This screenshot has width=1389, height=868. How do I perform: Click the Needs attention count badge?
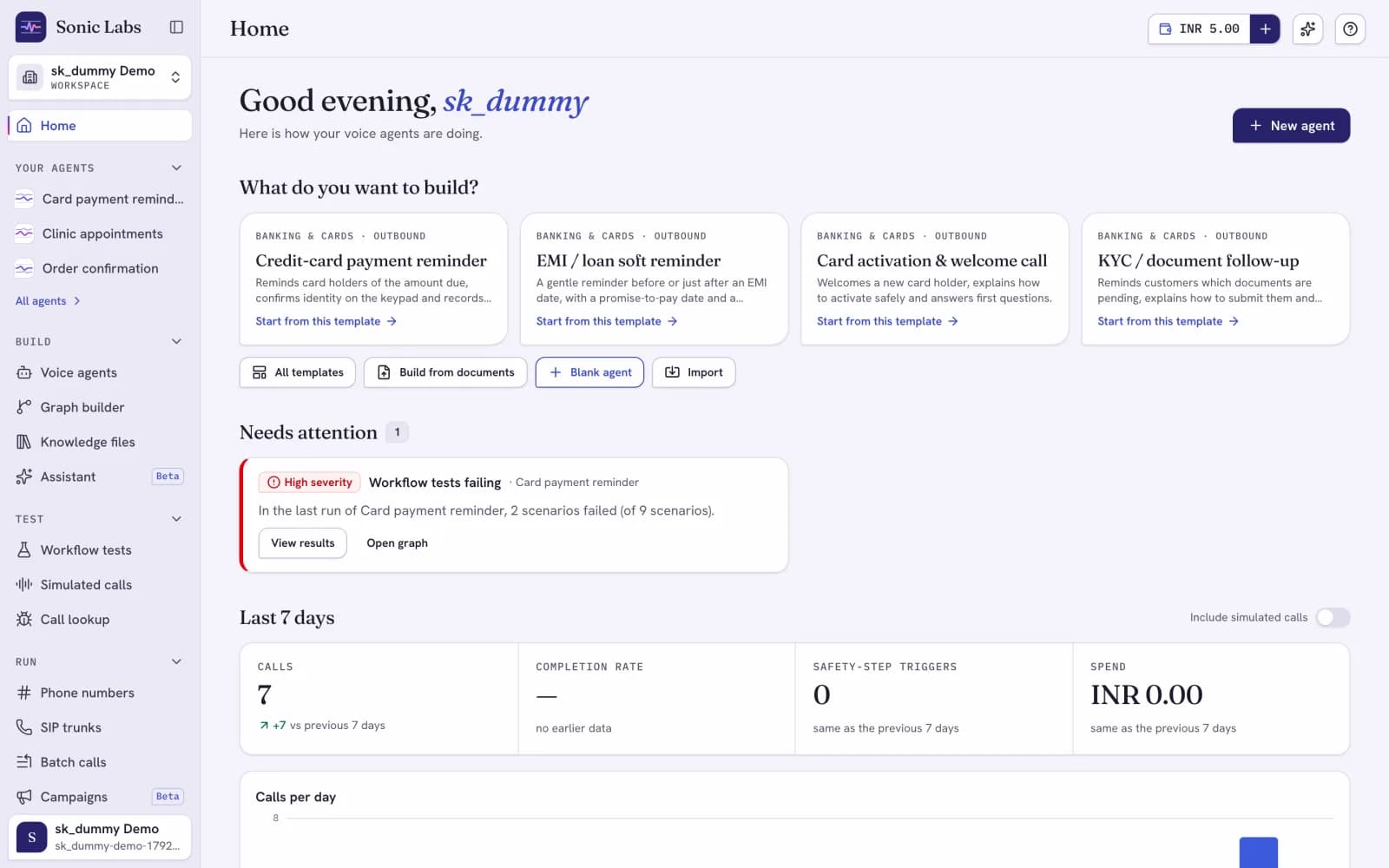click(397, 432)
